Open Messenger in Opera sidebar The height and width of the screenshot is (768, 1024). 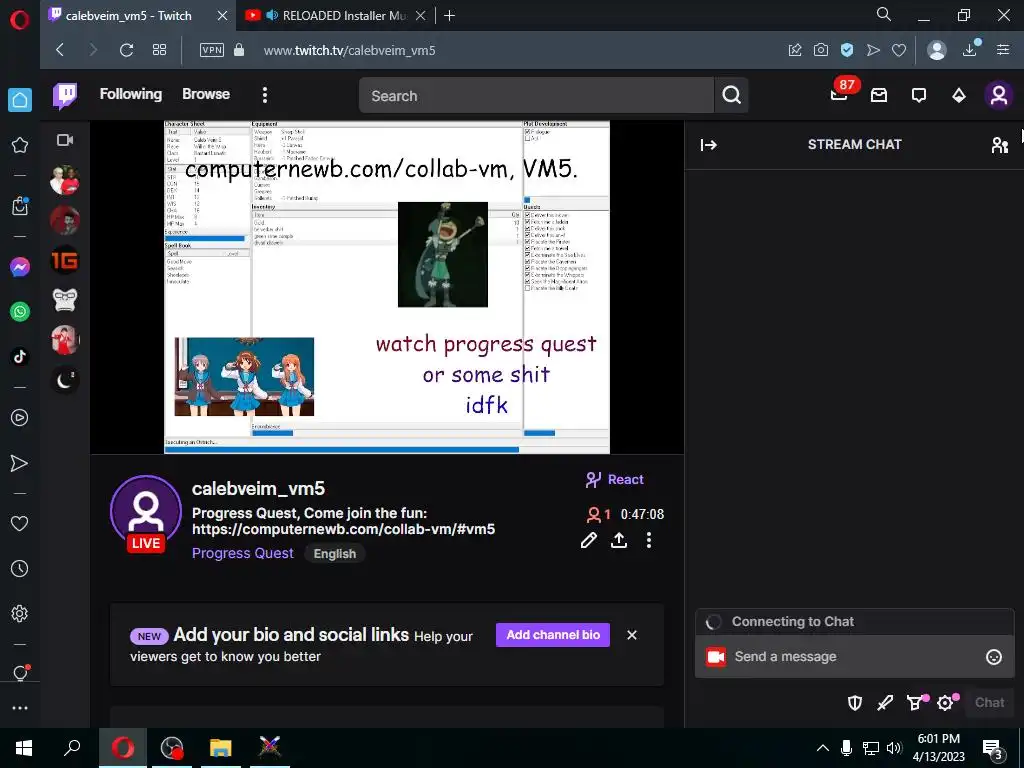(20, 267)
